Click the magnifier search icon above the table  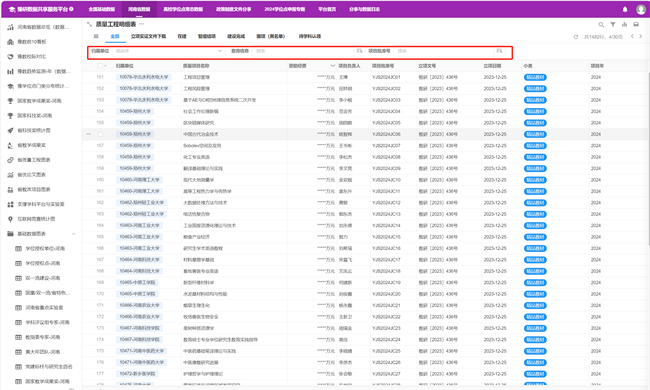pyautogui.click(x=601, y=25)
